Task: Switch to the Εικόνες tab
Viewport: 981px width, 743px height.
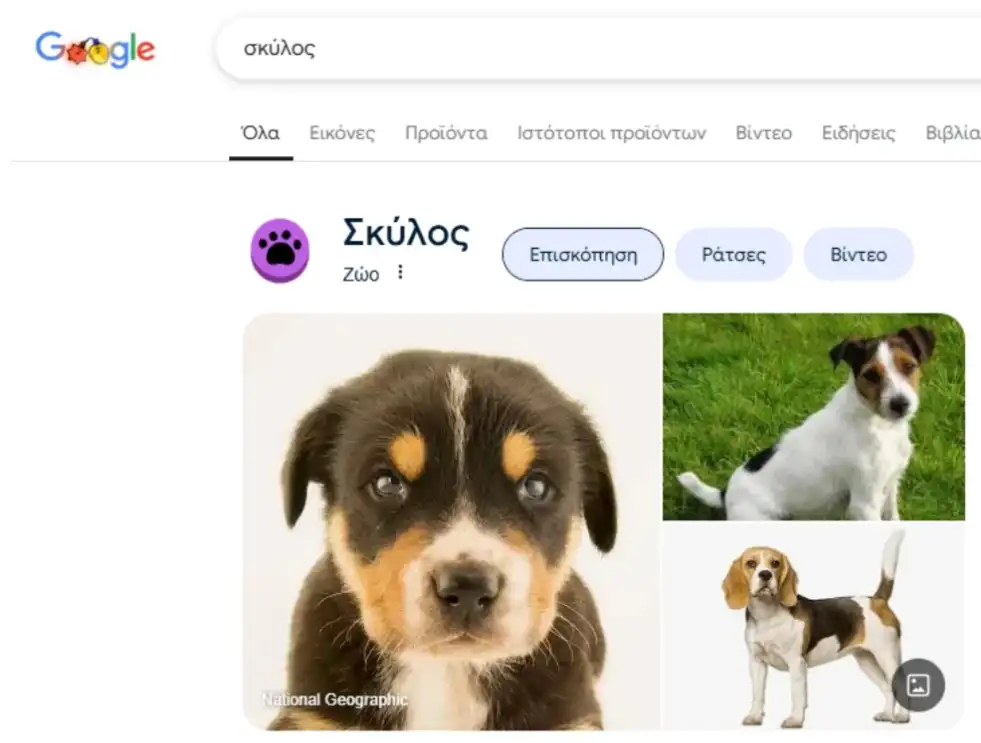Action: 342,133
